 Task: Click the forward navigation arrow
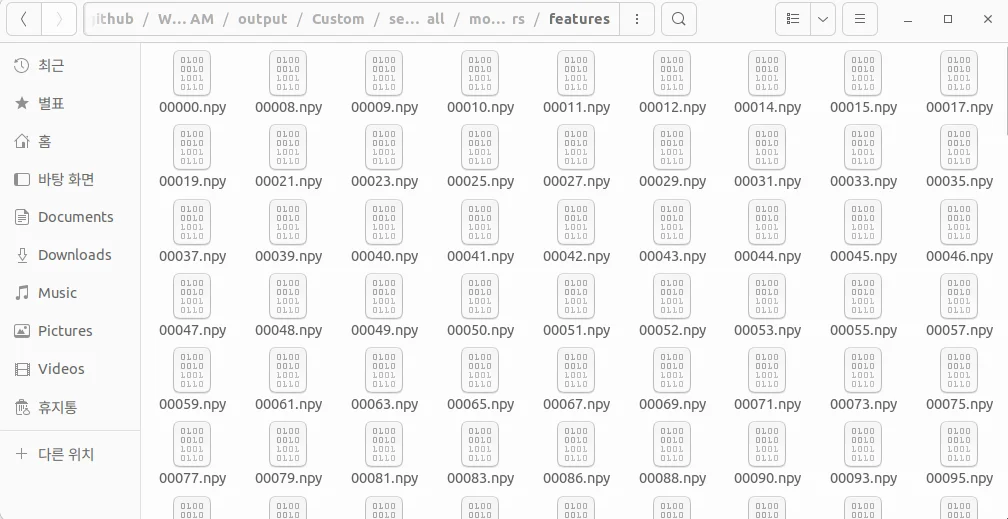tap(59, 19)
